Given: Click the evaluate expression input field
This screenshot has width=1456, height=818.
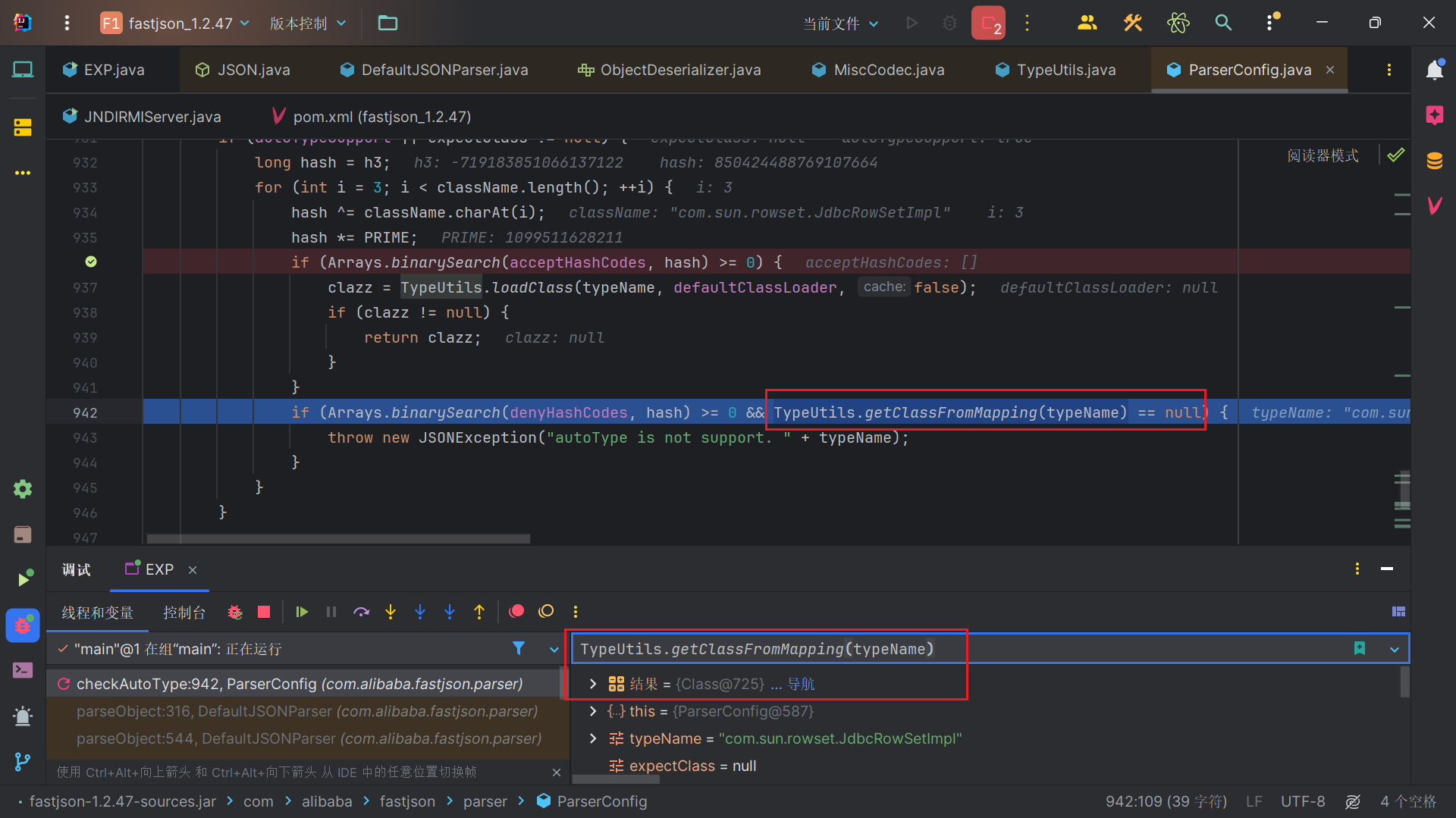Looking at the screenshot, I should tap(959, 649).
